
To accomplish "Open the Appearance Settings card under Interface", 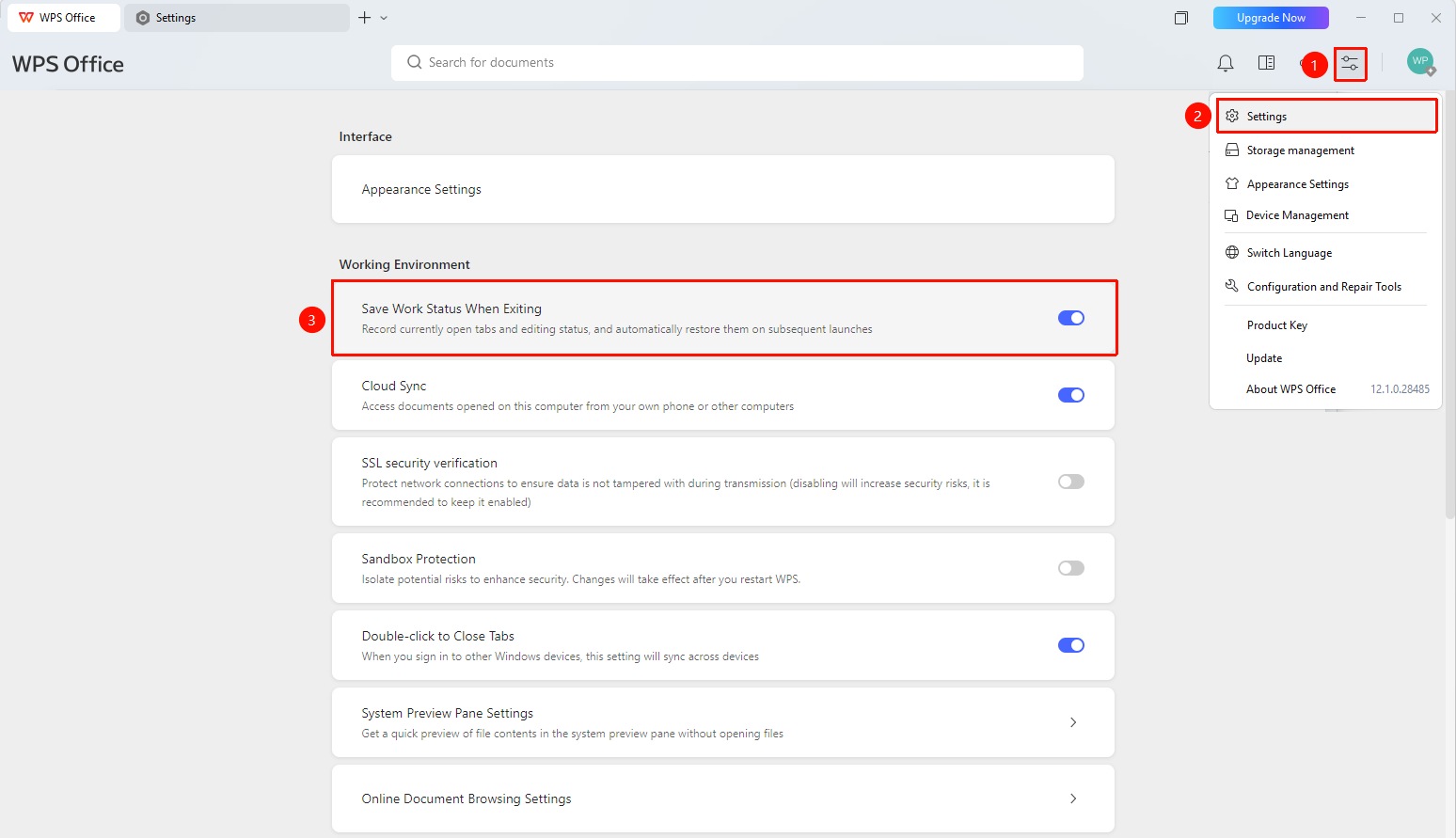I will (x=723, y=189).
